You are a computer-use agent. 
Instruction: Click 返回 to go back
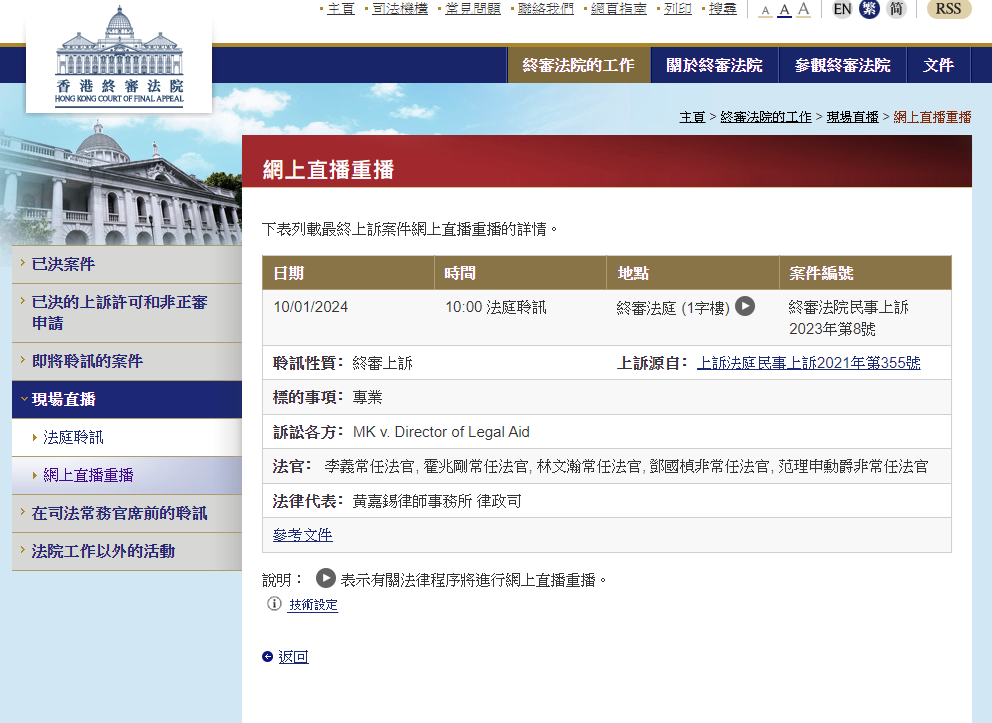tap(293, 657)
